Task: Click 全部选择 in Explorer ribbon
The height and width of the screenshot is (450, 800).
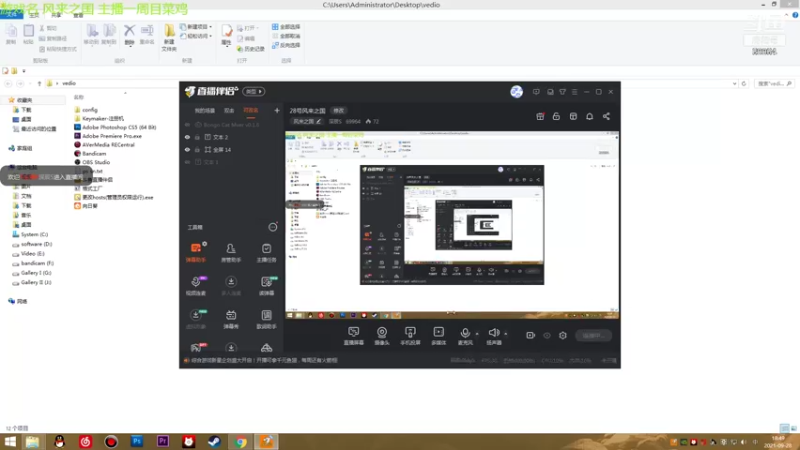Action: pos(286,27)
